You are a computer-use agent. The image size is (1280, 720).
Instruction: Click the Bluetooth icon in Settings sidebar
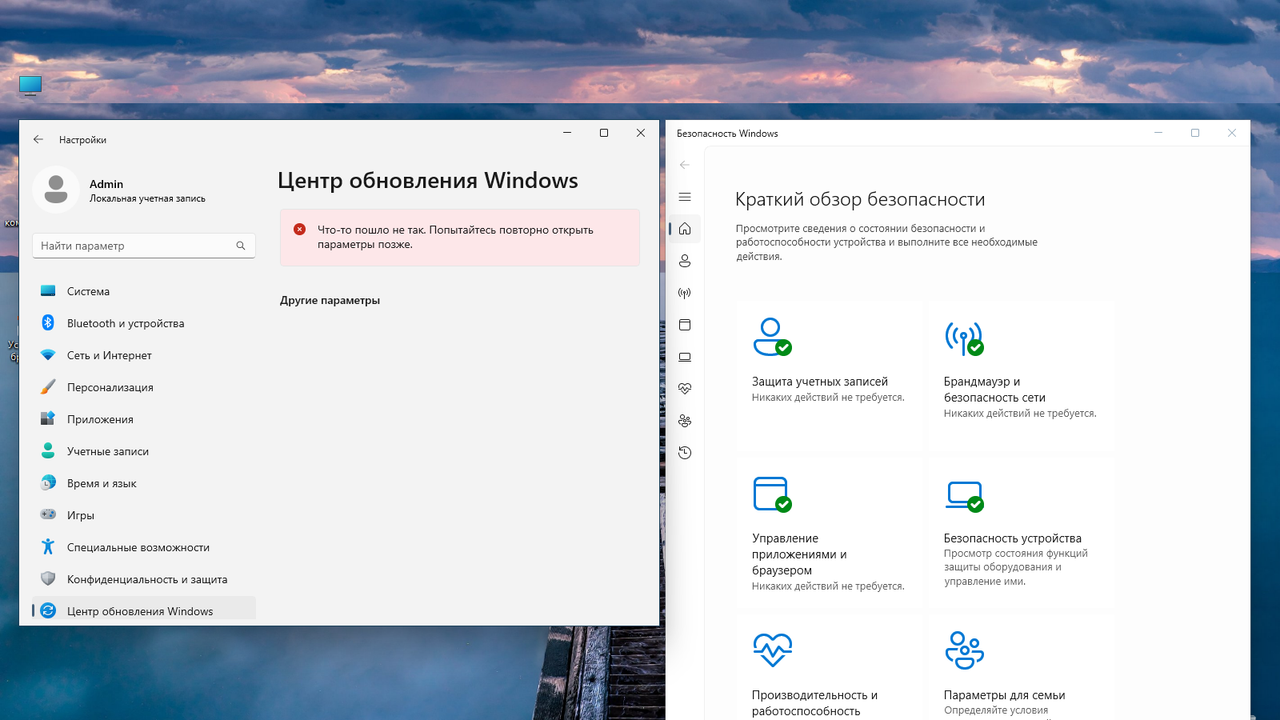47,323
